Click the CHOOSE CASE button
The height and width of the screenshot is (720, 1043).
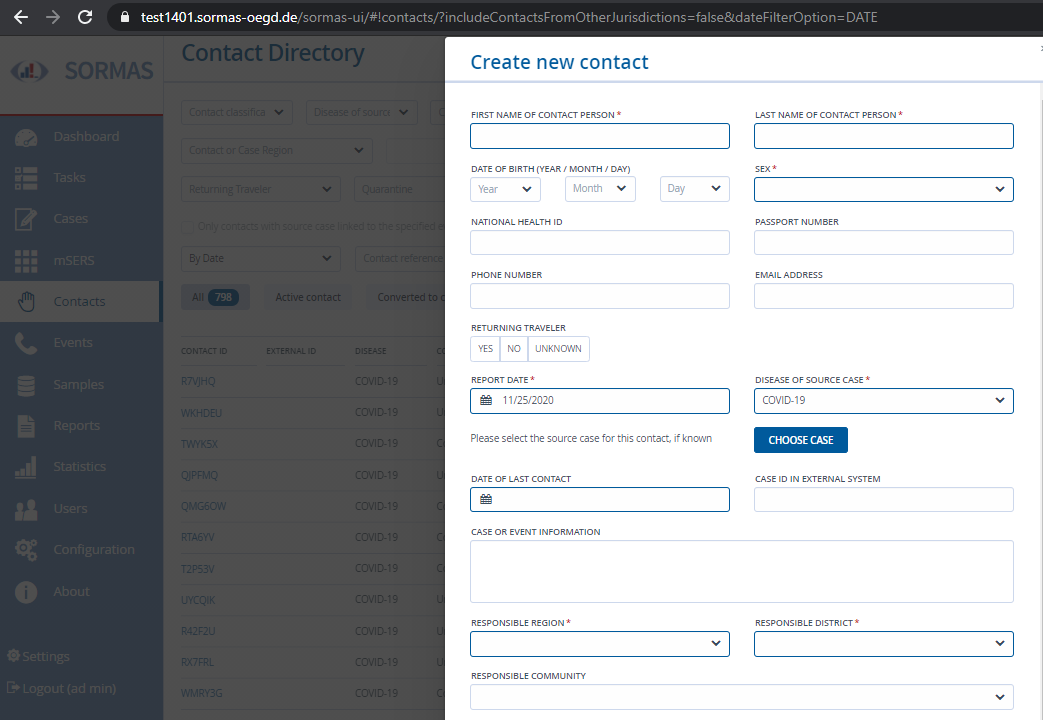tap(800, 440)
